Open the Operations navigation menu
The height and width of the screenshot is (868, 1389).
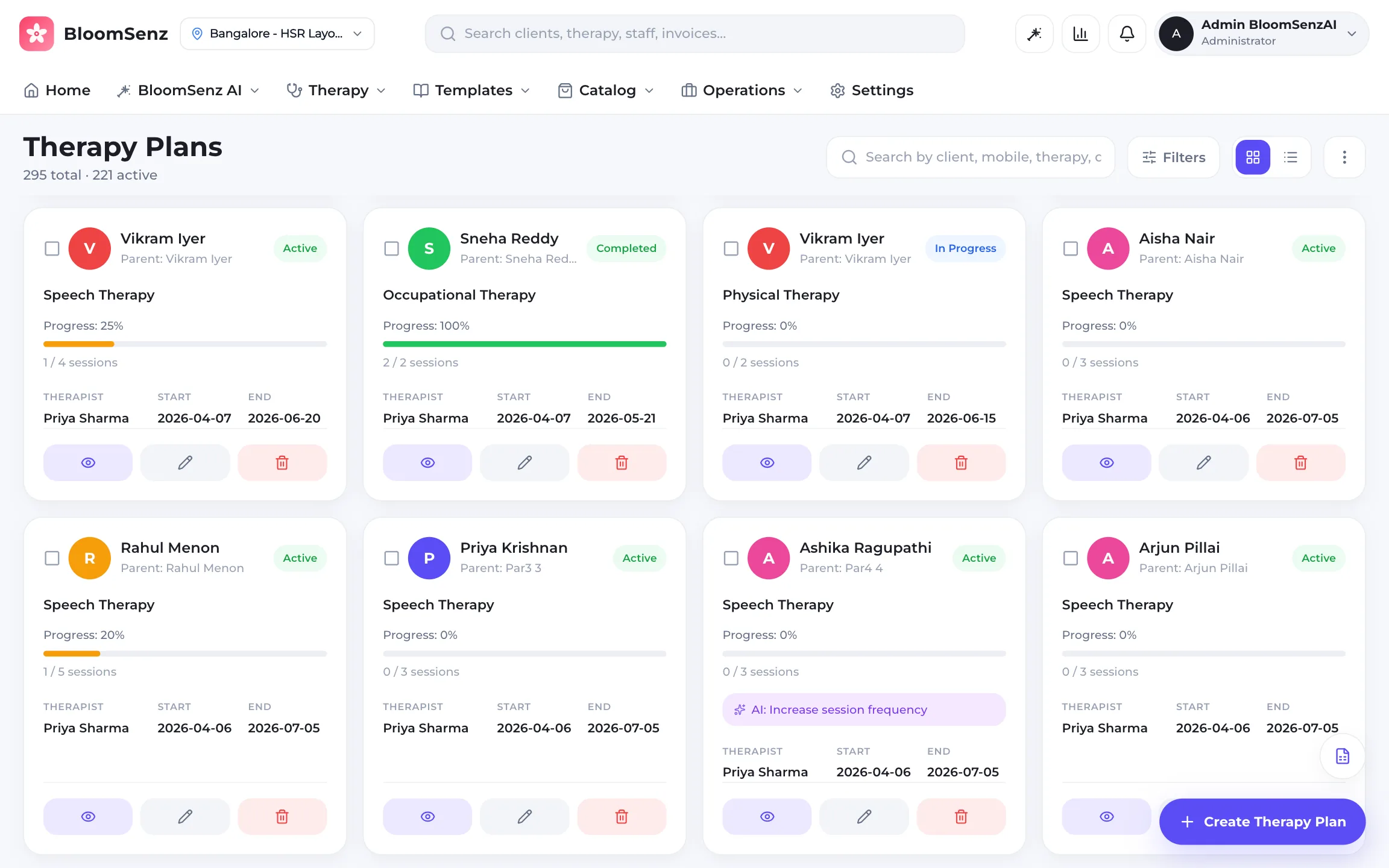[x=742, y=90]
